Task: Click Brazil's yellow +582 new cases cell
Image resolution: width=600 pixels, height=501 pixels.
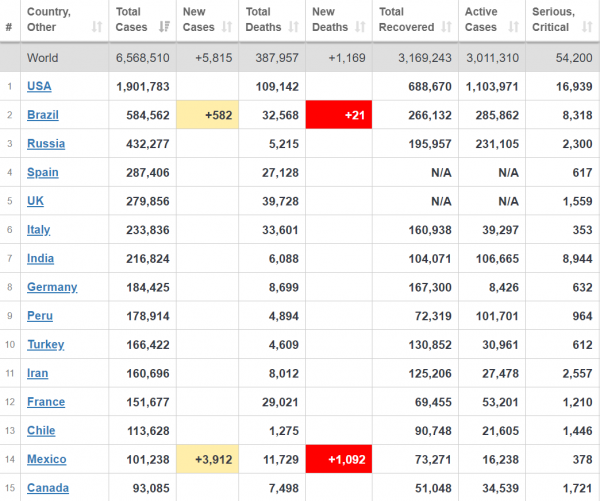Action: point(207,115)
